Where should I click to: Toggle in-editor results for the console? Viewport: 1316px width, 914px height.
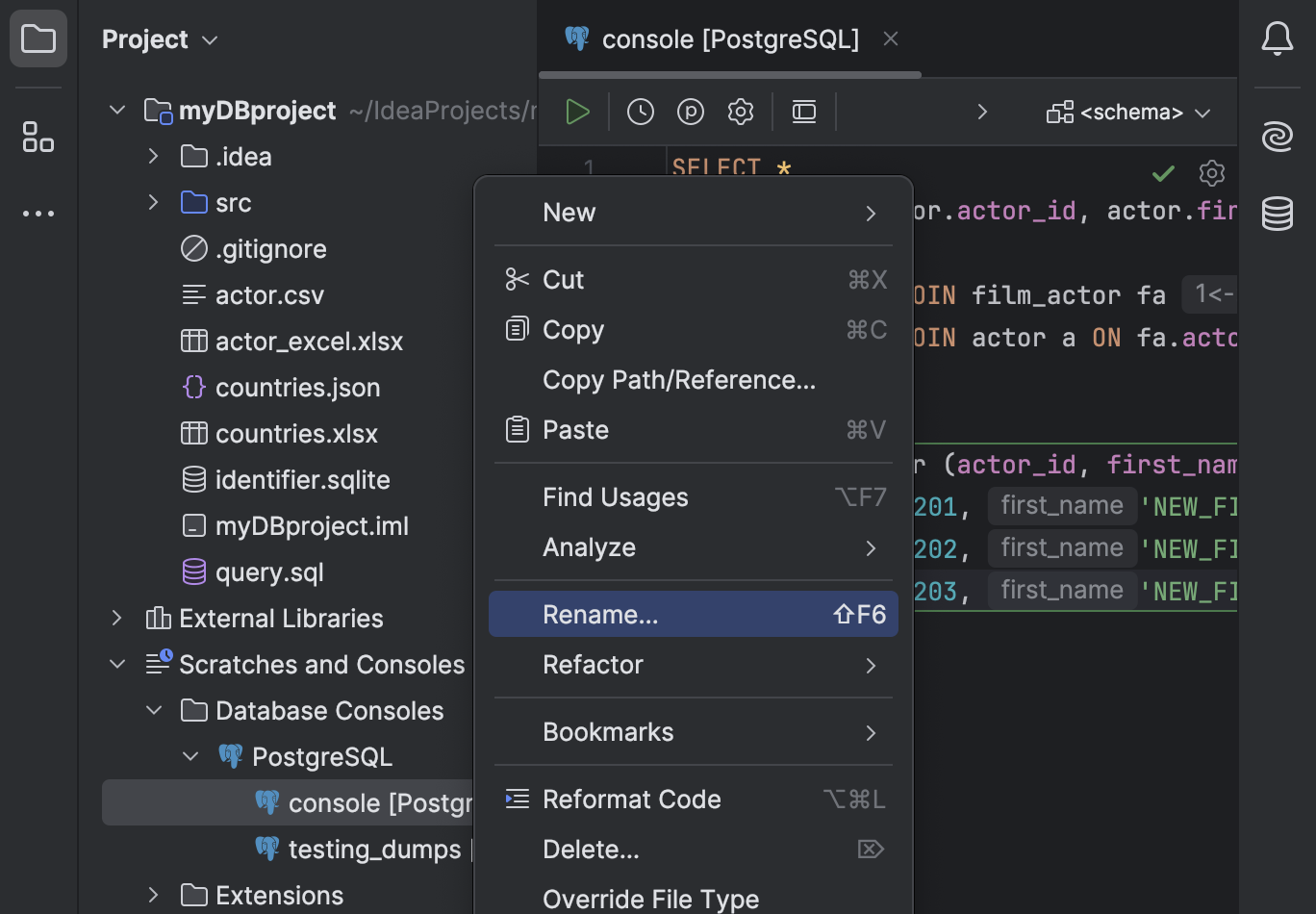(804, 111)
